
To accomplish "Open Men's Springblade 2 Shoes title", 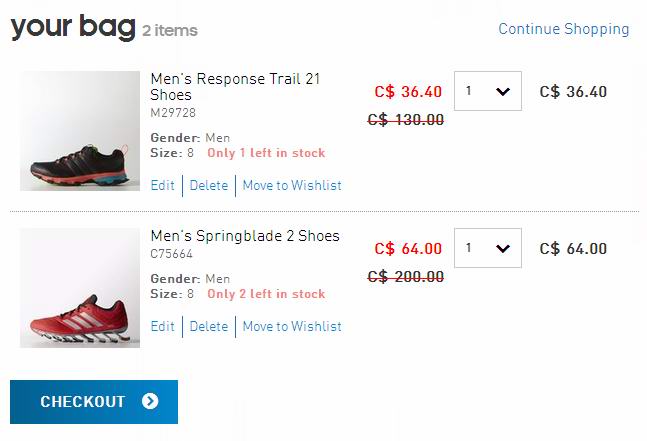I will click(245, 236).
